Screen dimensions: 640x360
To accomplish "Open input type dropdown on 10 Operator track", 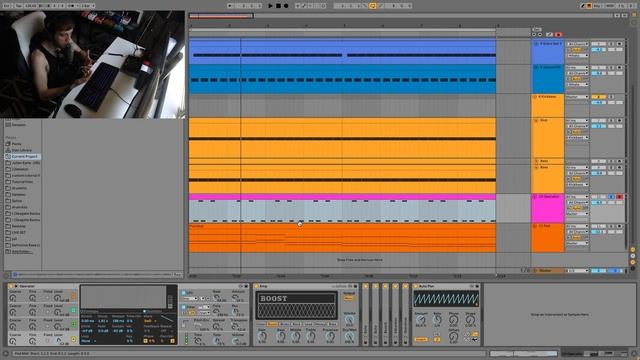I will point(577,197).
